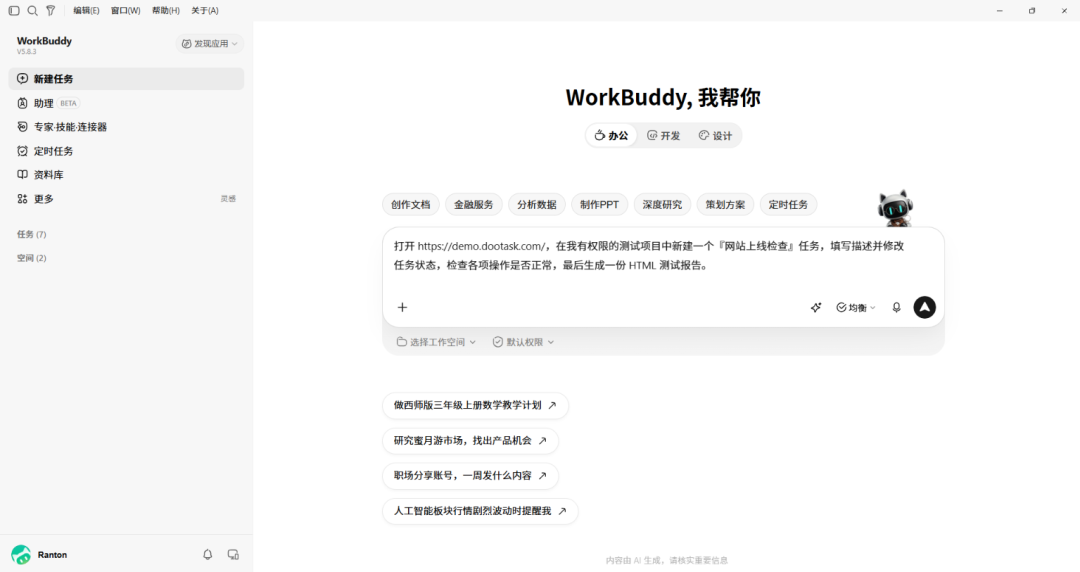
Task: Click the sparkle enhance-prompt icon
Action: click(x=816, y=307)
